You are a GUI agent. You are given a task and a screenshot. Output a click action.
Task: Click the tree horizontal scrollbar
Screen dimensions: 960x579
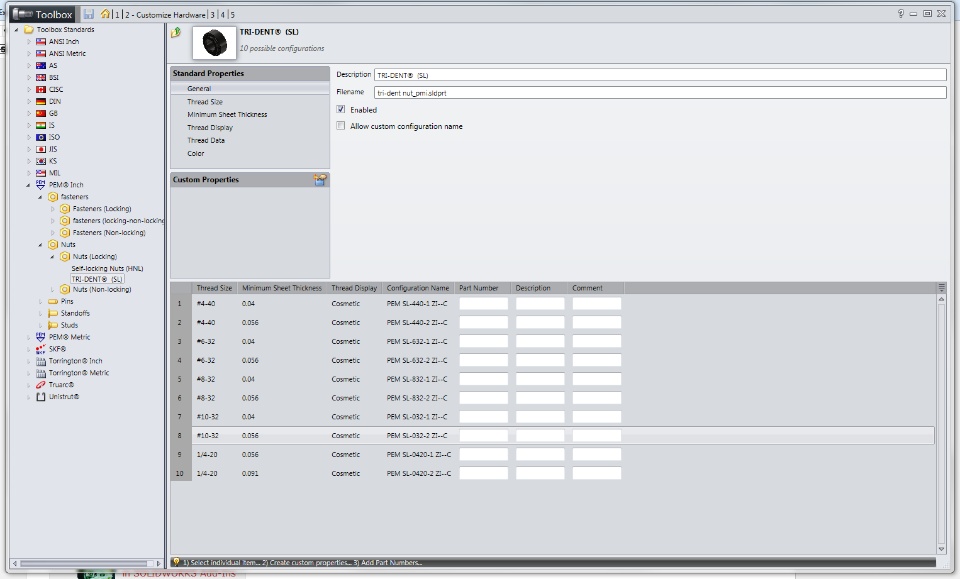[x=87, y=563]
